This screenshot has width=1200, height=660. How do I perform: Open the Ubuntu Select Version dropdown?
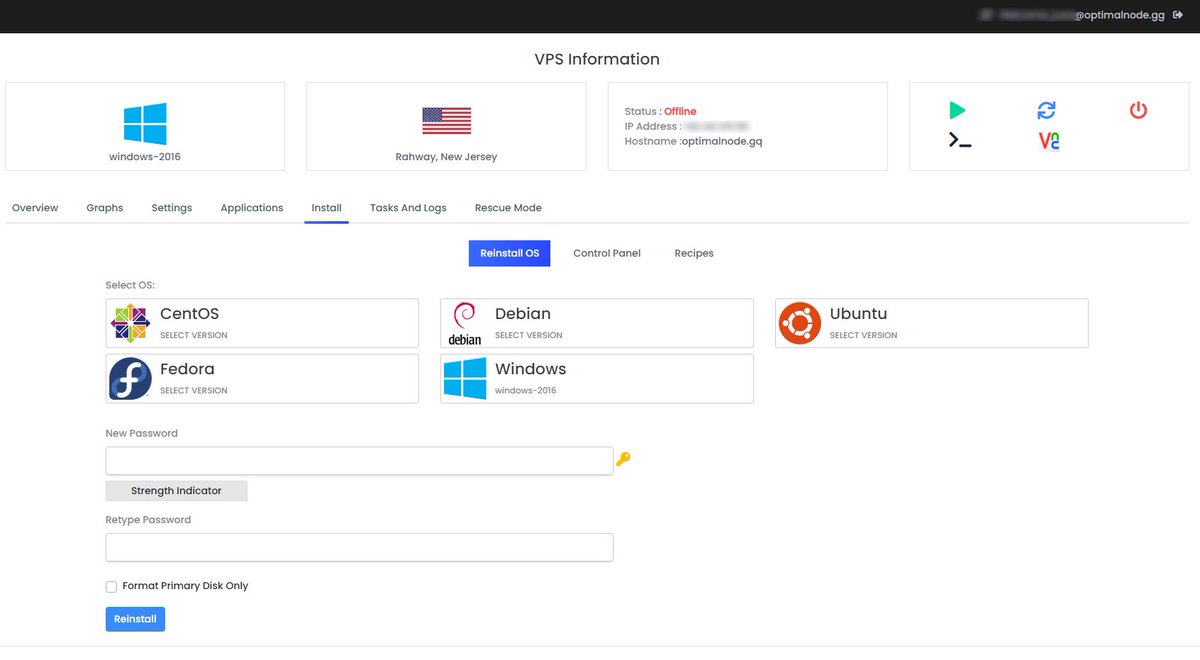pos(863,335)
